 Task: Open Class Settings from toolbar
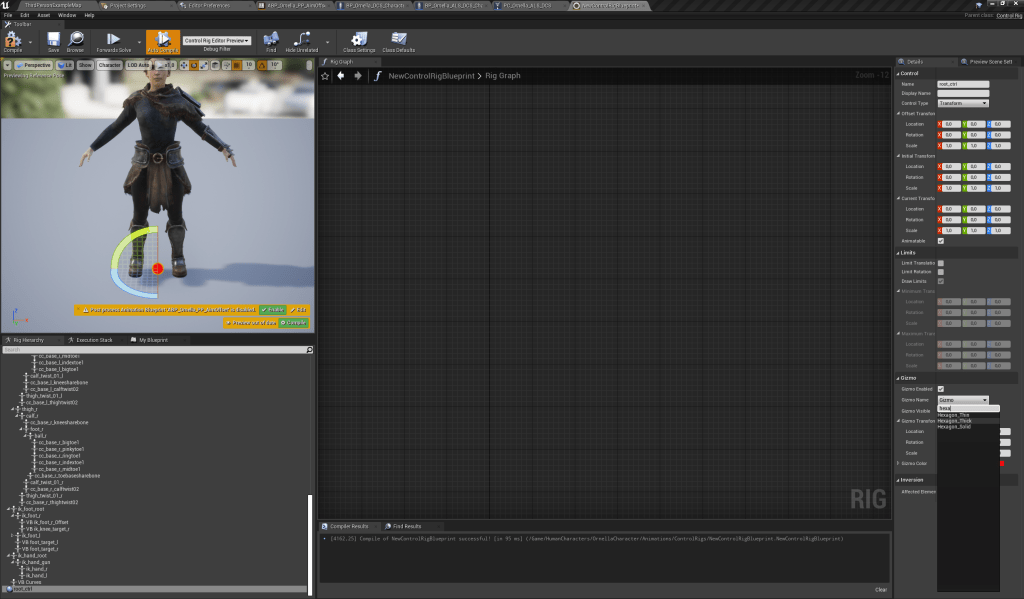(359, 41)
